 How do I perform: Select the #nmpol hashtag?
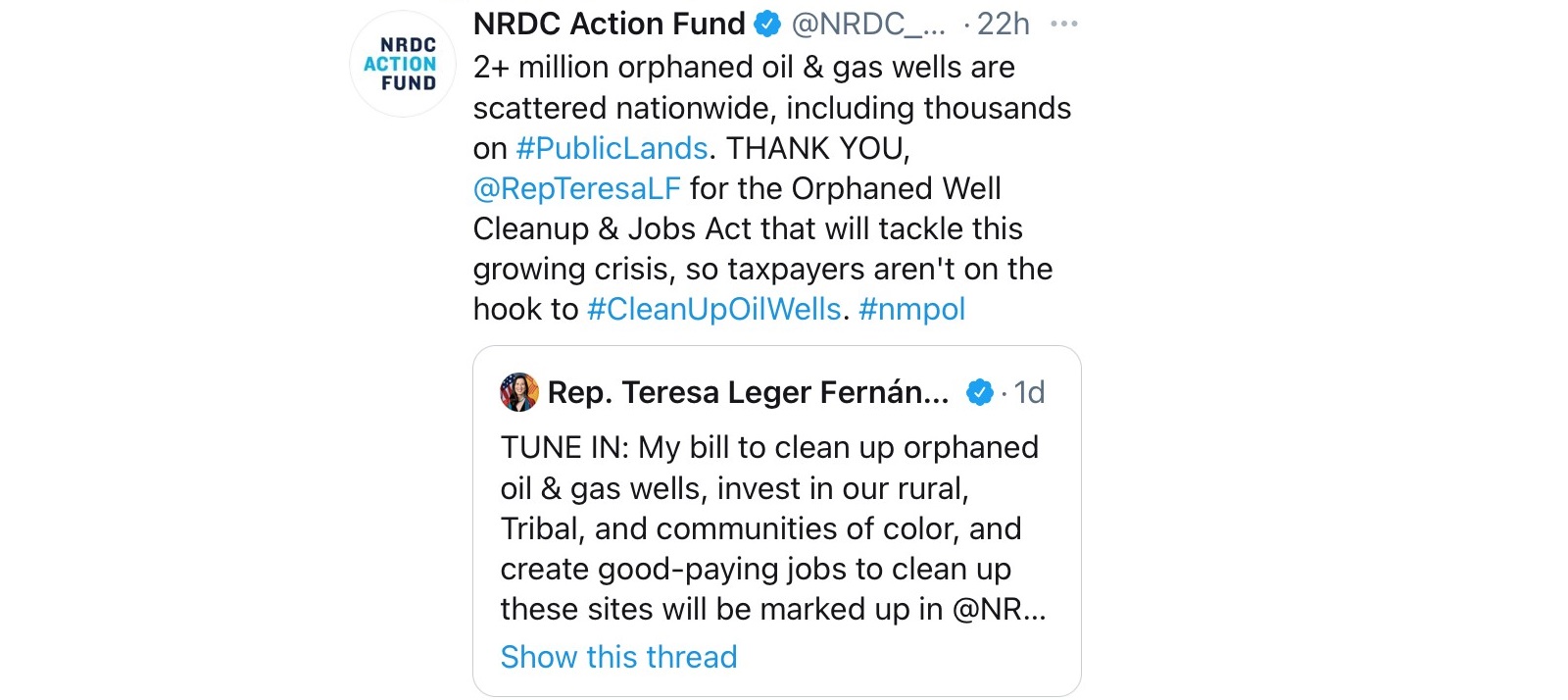[x=911, y=309]
